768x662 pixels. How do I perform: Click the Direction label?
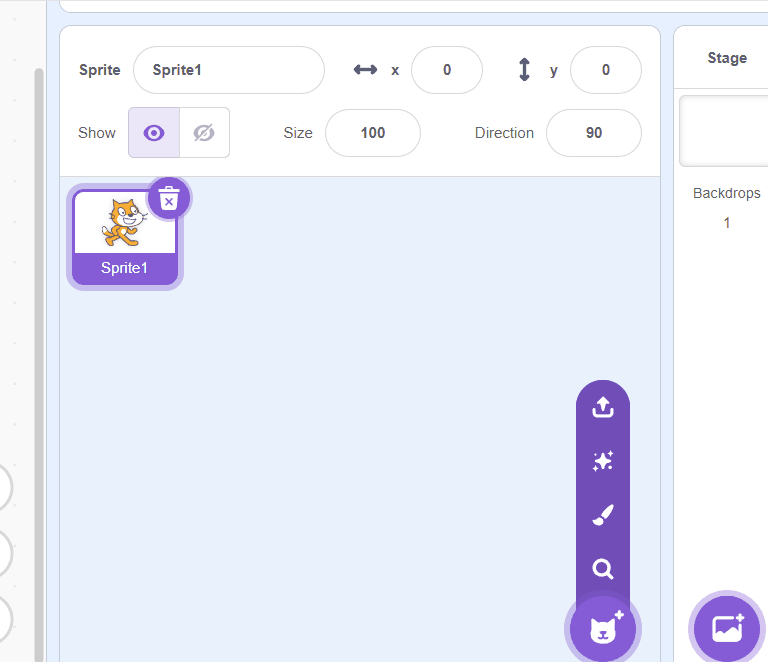tap(504, 133)
